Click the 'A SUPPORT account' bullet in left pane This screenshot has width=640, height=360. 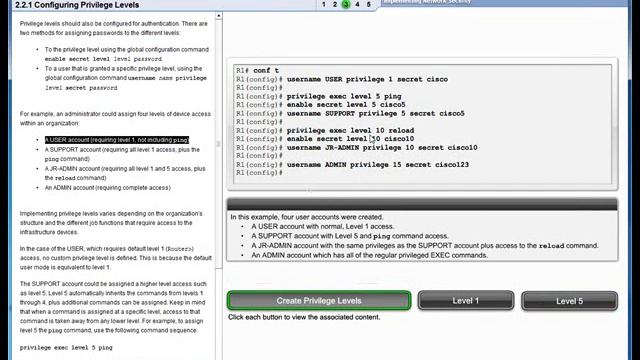coord(122,154)
